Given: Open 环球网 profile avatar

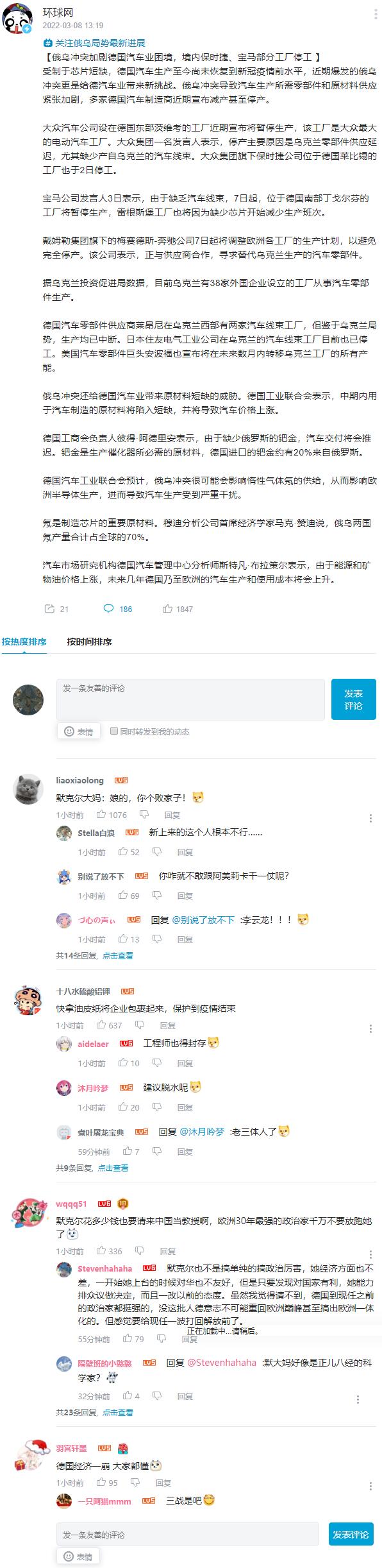Looking at the screenshot, I should click(17, 17).
